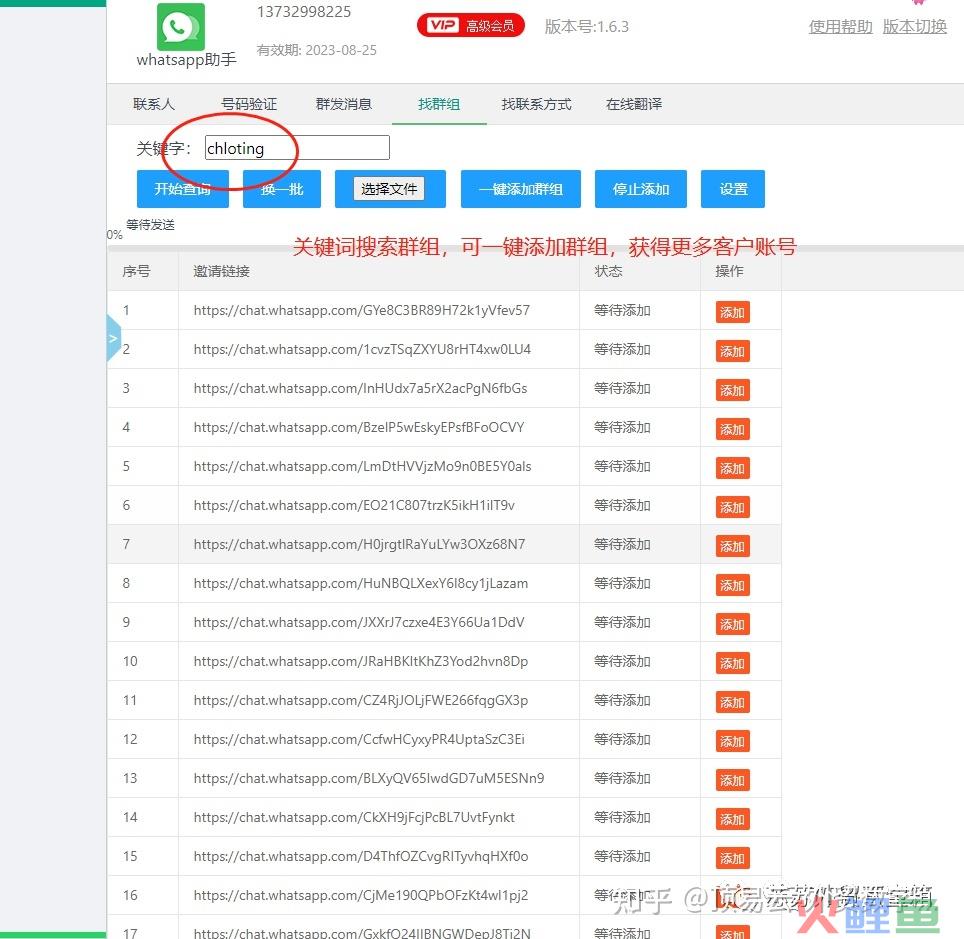Click the 等待添加 status in row 7
The width and height of the screenshot is (964, 939).
pos(622,544)
